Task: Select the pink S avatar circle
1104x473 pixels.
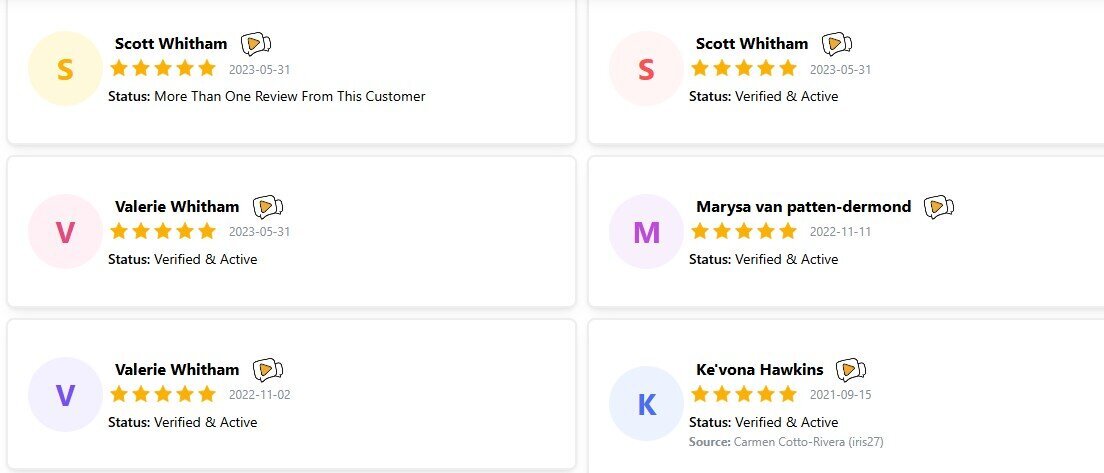Action: [x=646, y=69]
